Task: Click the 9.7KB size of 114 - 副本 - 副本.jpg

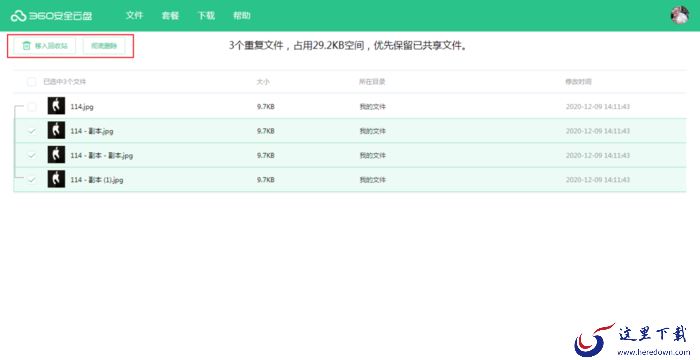Action: (266, 155)
